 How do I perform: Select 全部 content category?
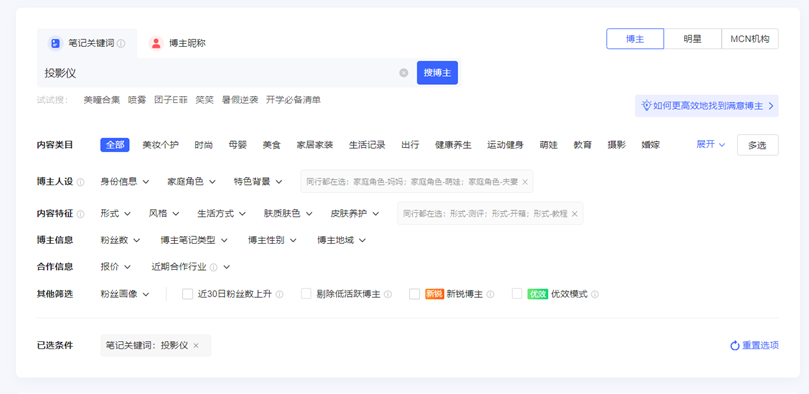[115, 145]
